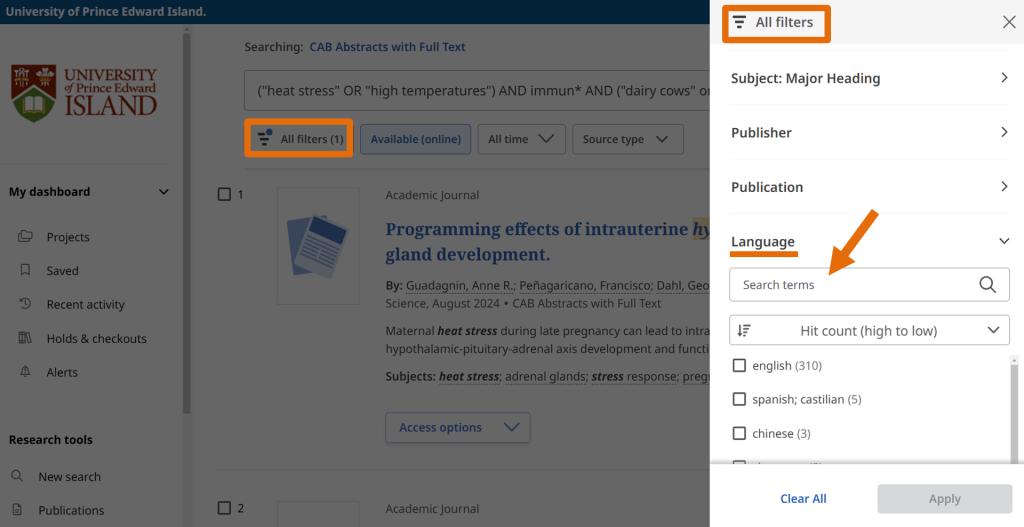Check the english language checkbox
The height and width of the screenshot is (527, 1024).
click(739, 366)
